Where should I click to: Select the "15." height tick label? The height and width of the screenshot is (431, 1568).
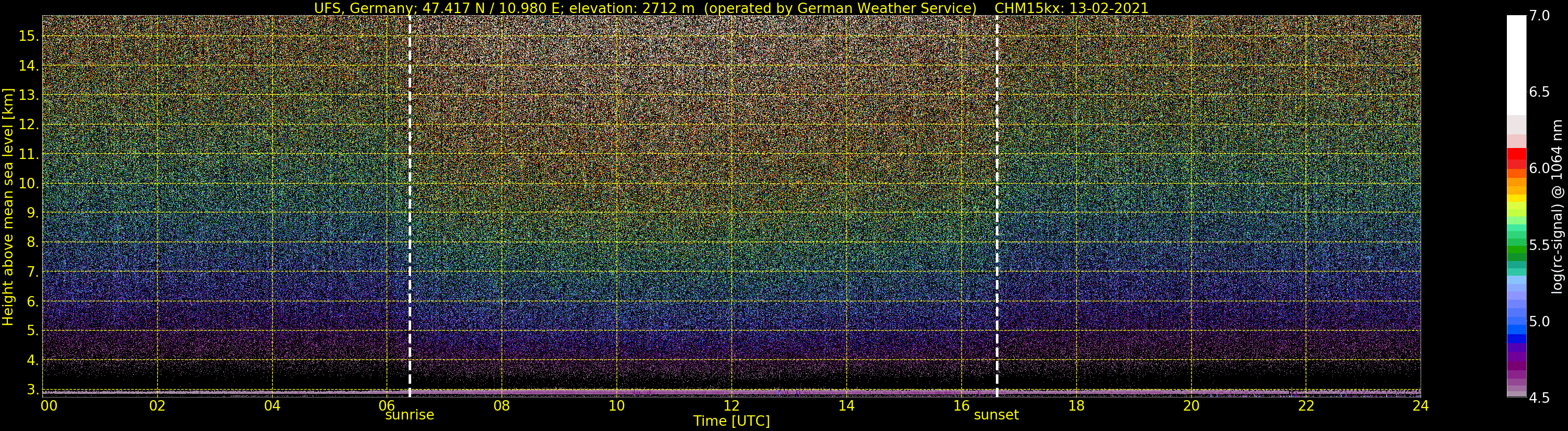click(x=29, y=36)
